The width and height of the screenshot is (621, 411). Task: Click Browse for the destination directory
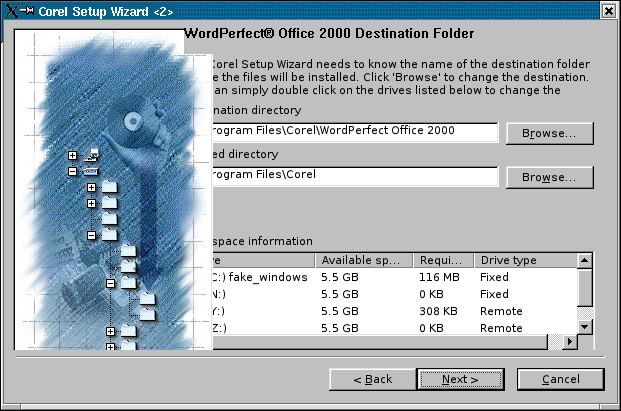[549, 133]
